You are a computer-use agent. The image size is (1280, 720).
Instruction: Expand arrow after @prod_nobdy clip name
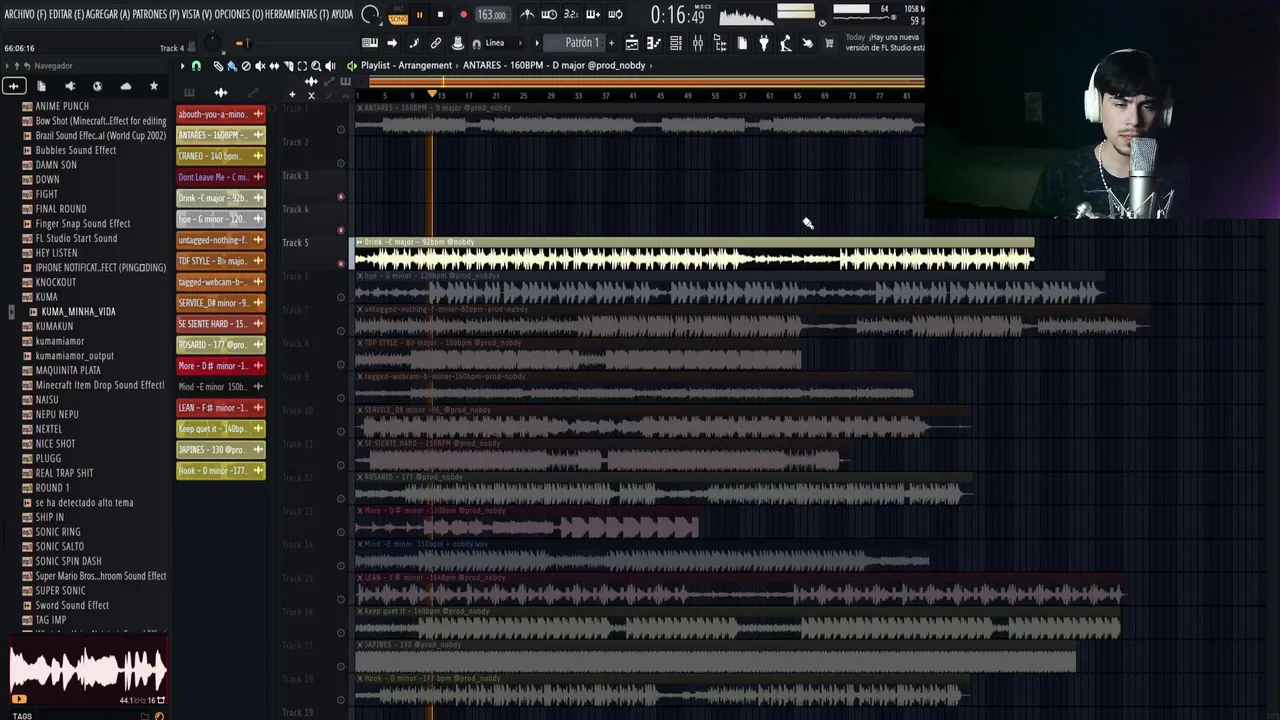(652, 66)
